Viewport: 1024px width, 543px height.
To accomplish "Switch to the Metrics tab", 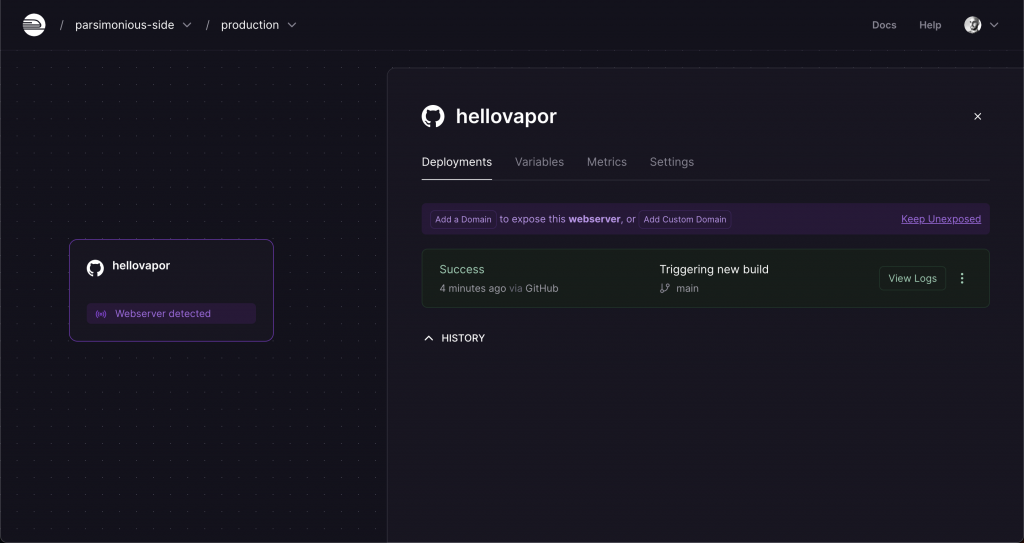I will [x=607, y=162].
